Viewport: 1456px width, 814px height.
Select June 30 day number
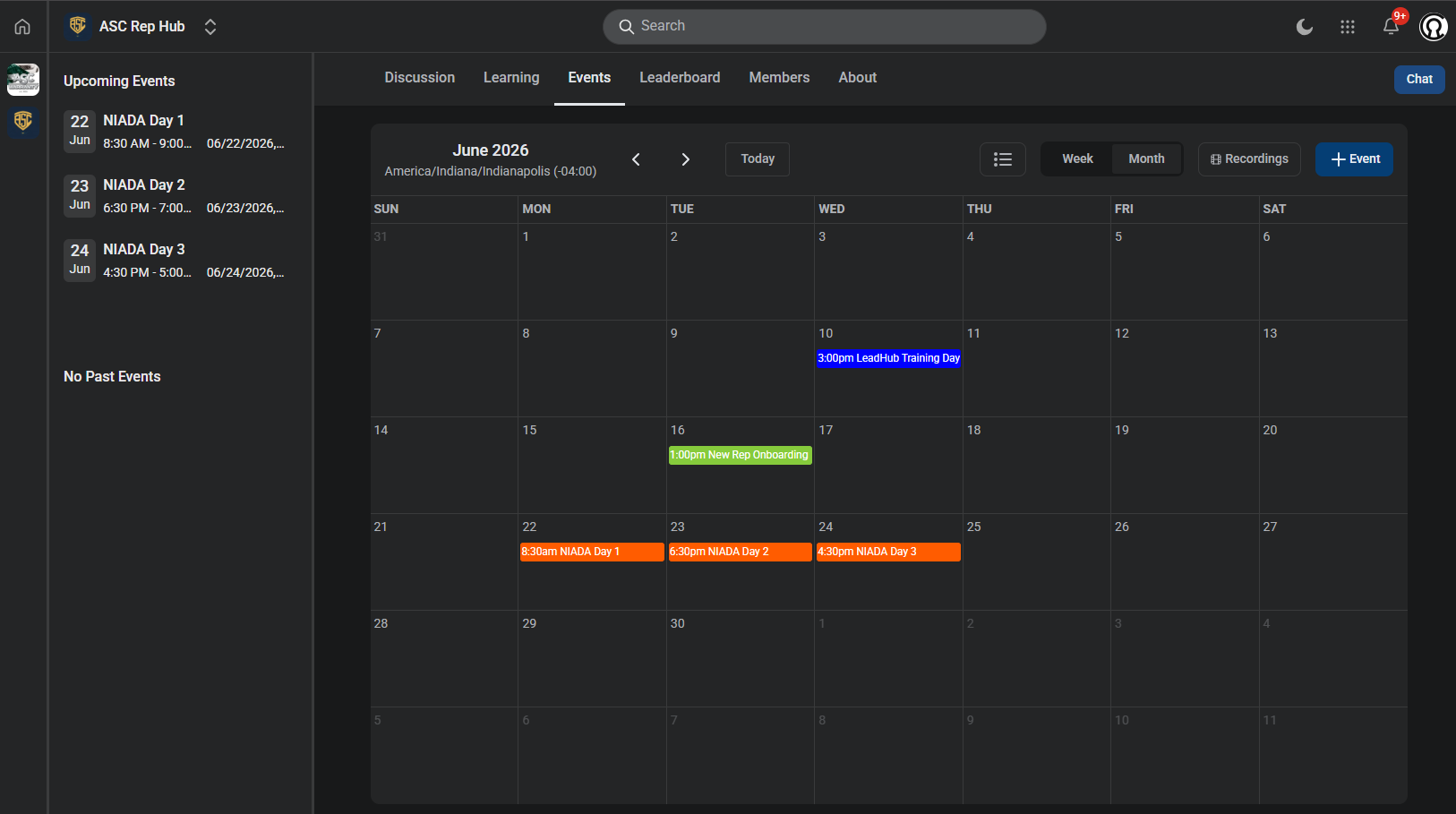pos(678,623)
